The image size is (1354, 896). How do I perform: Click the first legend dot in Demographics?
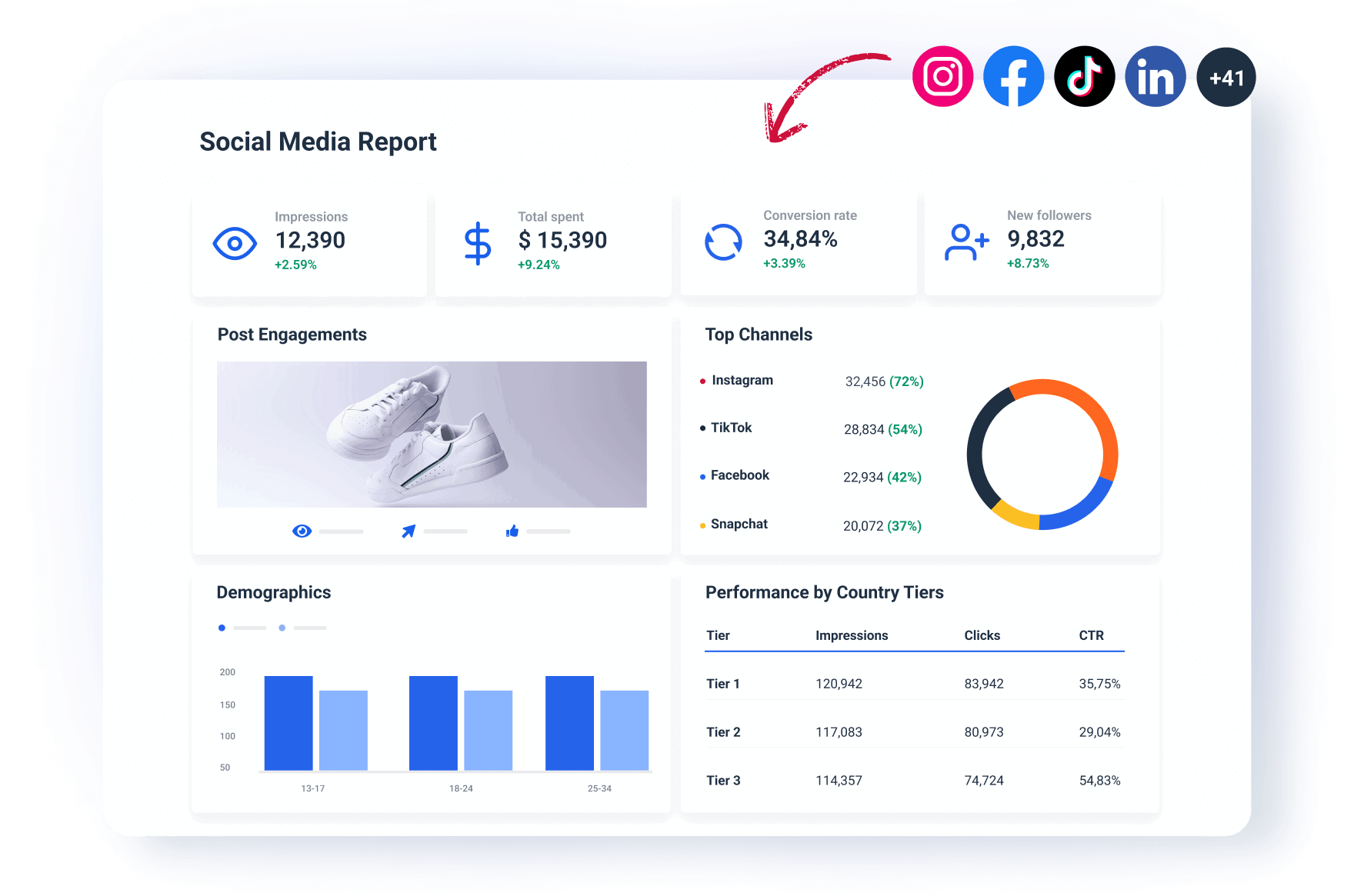click(222, 628)
